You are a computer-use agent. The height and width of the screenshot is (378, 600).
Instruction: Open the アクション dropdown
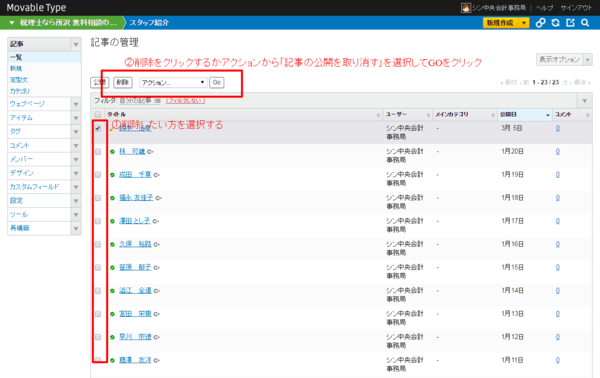coord(173,83)
